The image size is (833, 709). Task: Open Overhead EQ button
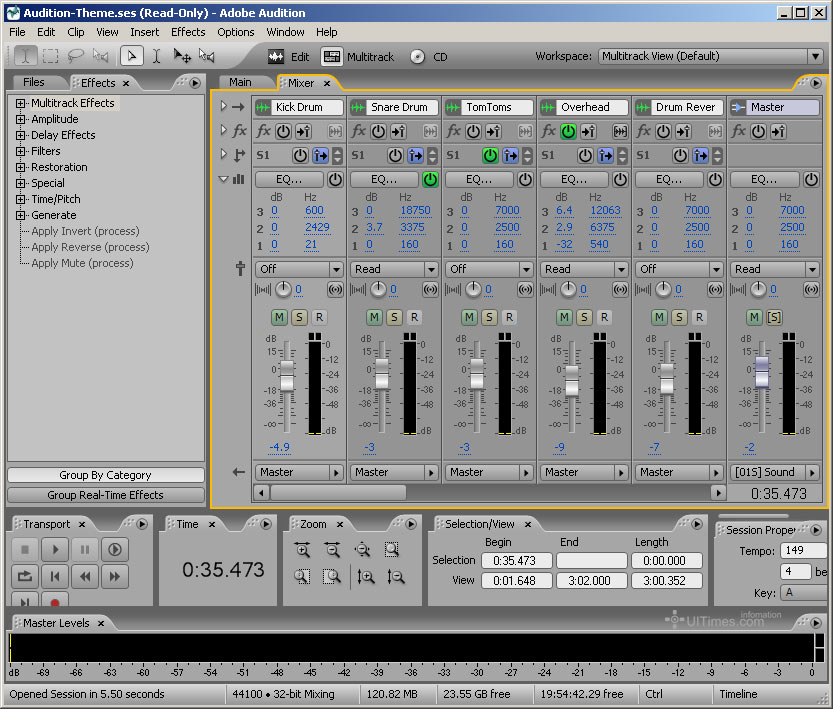coord(574,180)
